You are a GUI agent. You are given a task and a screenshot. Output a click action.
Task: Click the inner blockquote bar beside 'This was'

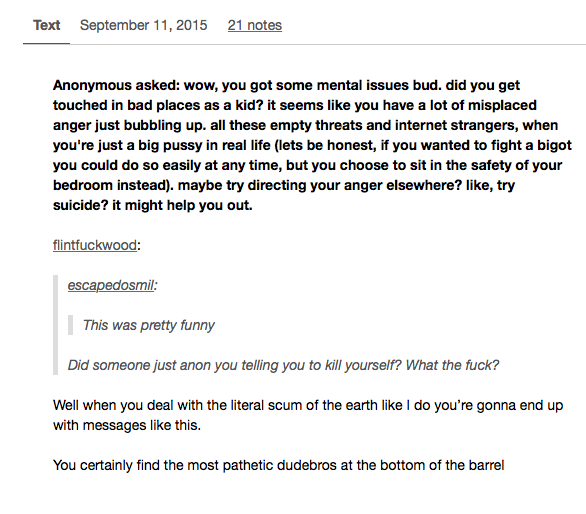pos(70,325)
